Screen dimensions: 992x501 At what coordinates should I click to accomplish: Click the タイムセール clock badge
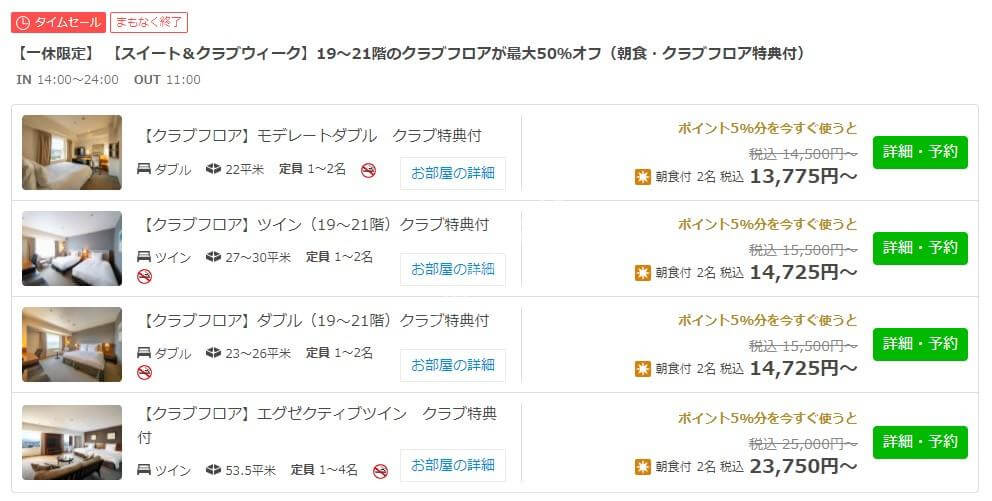[58, 22]
